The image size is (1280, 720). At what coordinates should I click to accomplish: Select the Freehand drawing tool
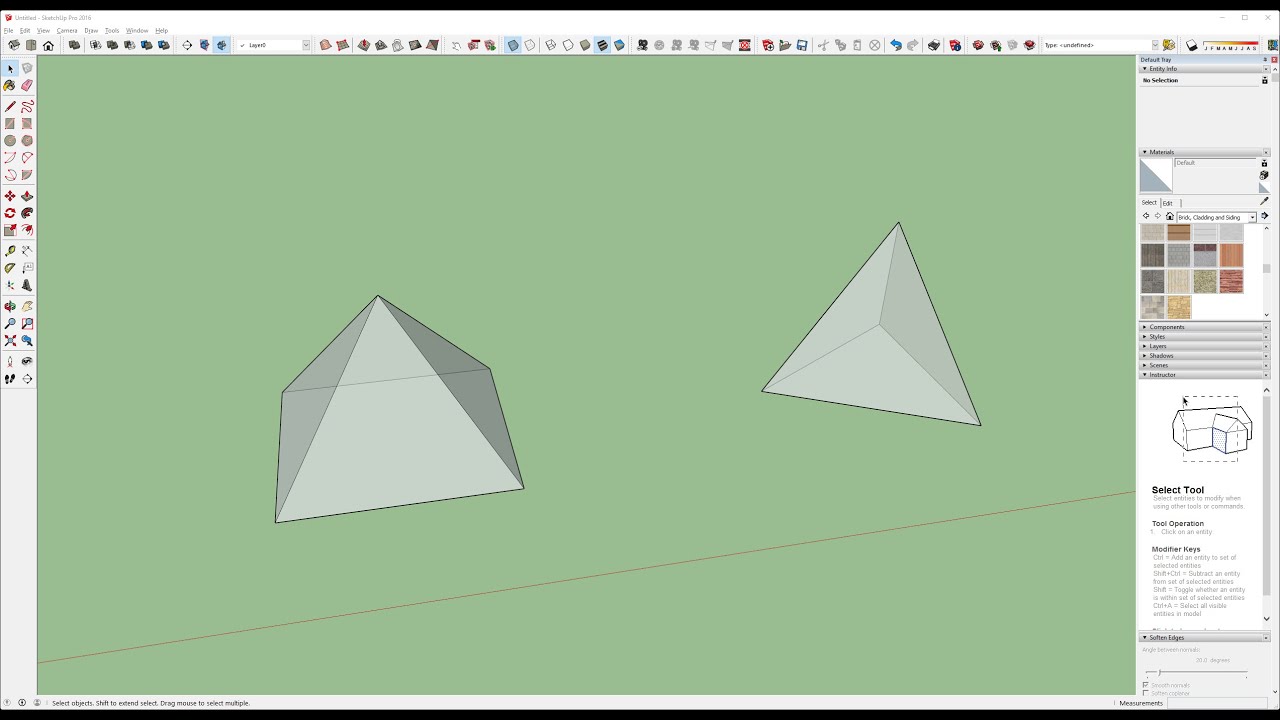(x=27, y=106)
